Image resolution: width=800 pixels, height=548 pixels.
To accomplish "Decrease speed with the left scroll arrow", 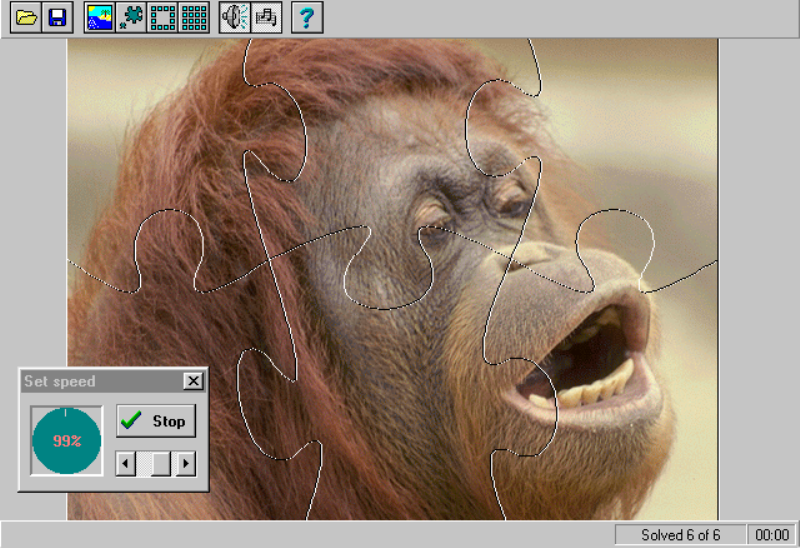I will click(126, 463).
